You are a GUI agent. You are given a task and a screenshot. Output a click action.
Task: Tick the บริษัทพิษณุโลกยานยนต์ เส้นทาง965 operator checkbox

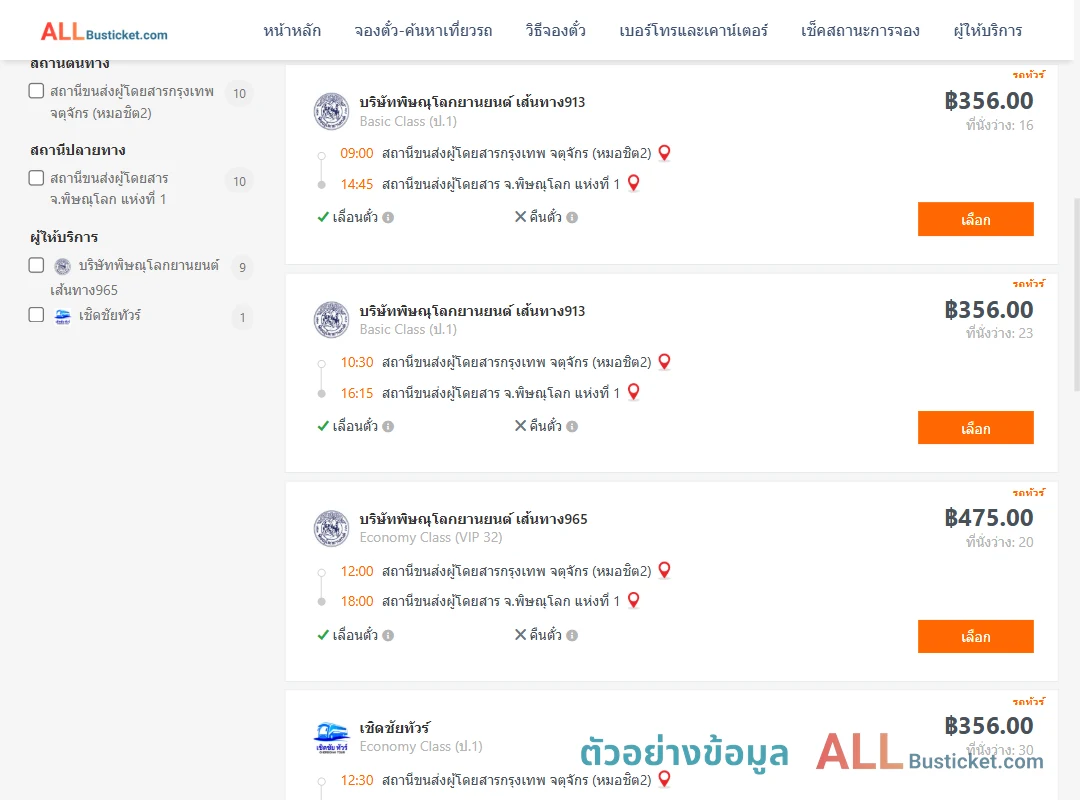click(37, 265)
